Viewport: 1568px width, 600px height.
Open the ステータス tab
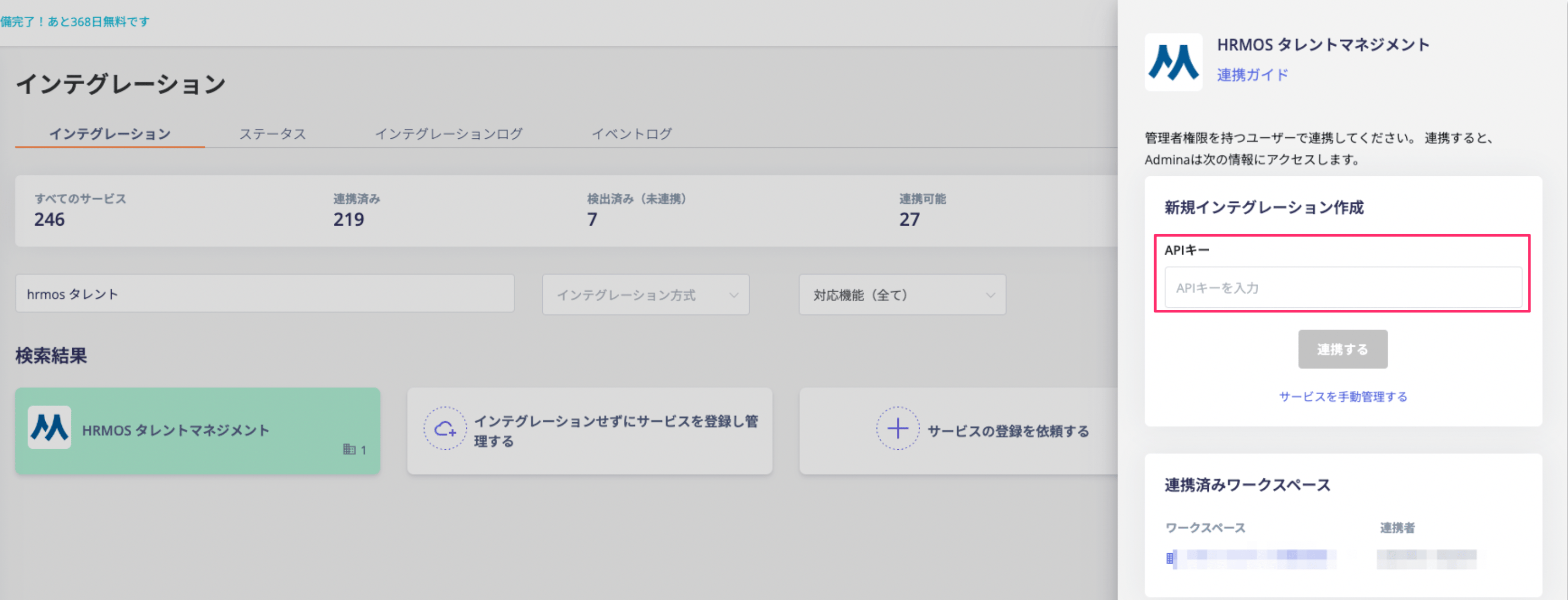click(273, 134)
